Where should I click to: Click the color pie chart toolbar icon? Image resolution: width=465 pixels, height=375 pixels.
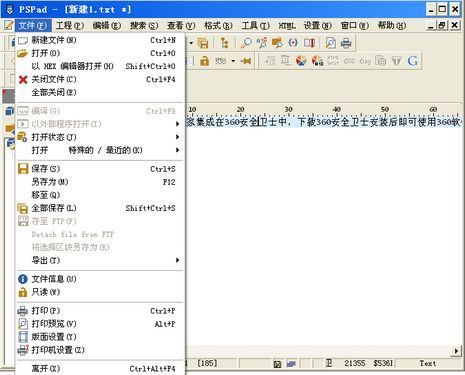pyautogui.click(x=301, y=61)
